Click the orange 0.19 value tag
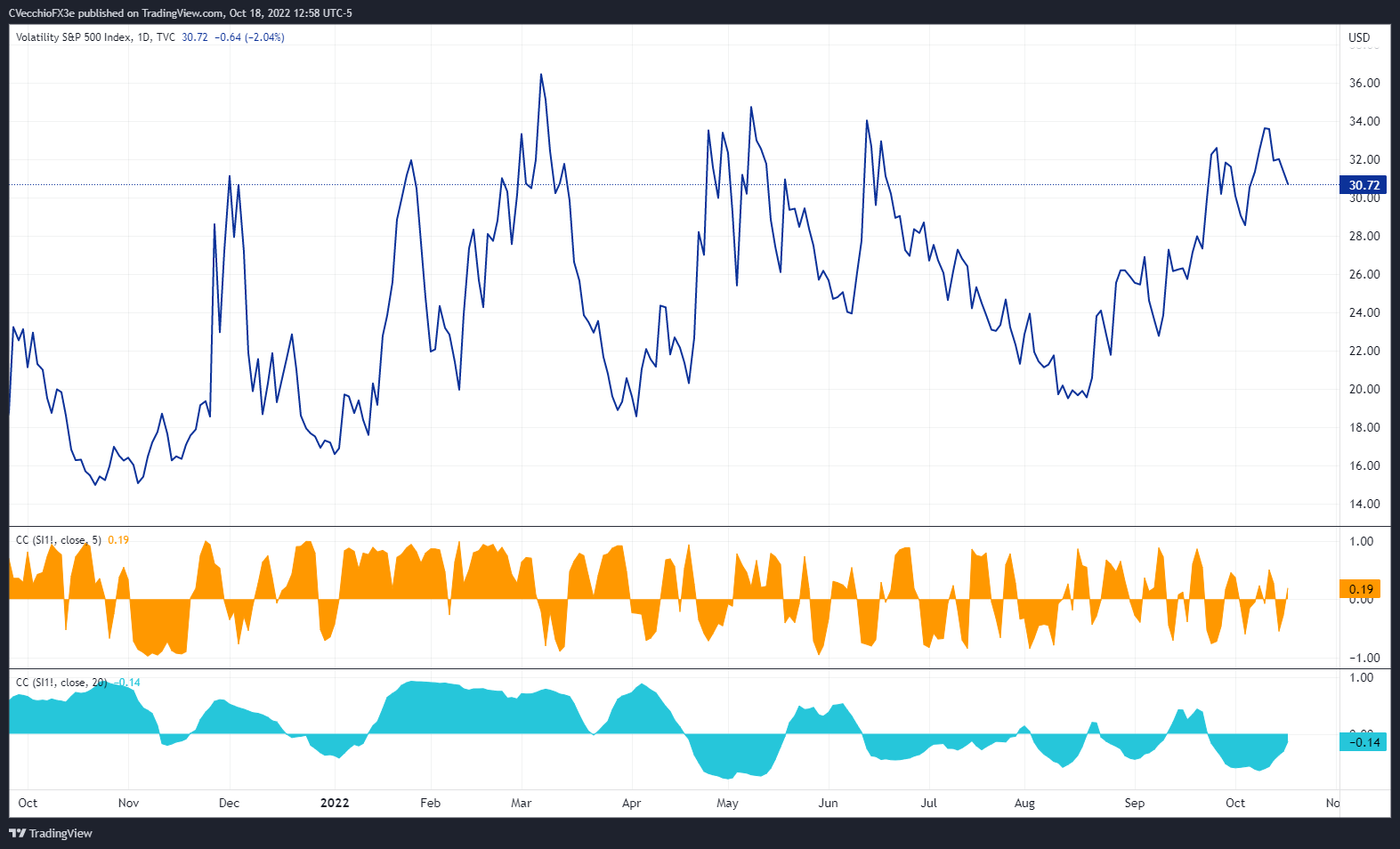 tap(1361, 589)
